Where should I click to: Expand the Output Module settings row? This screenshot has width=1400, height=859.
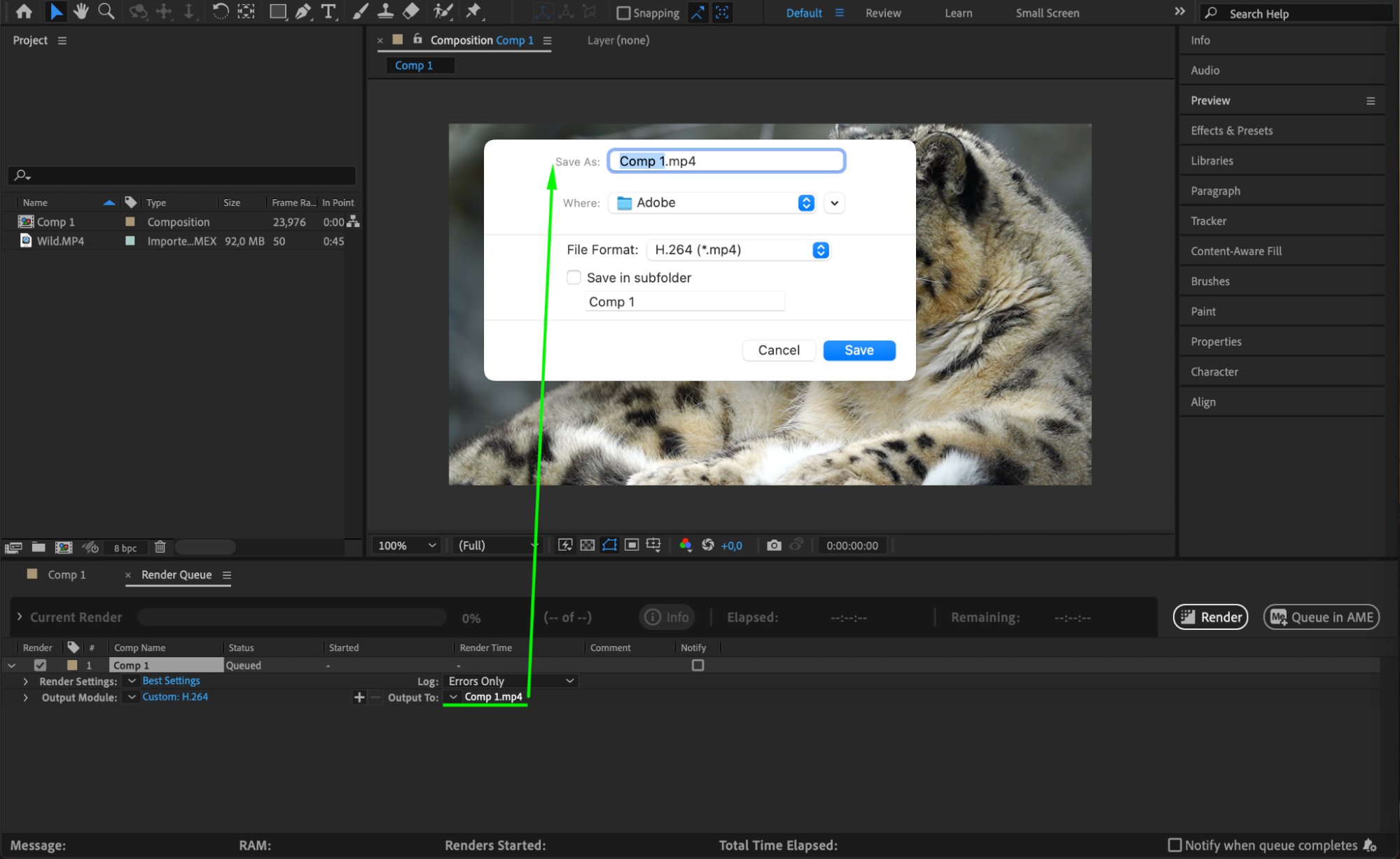click(26, 697)
